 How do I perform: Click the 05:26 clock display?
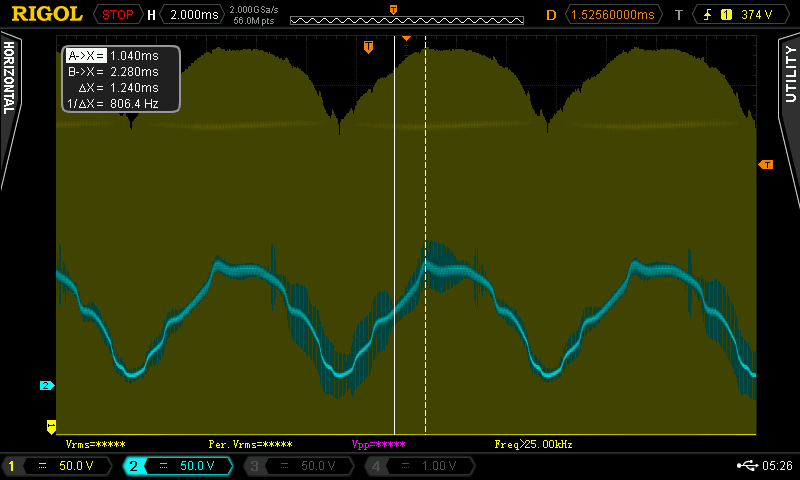click(x=778, y=465)
